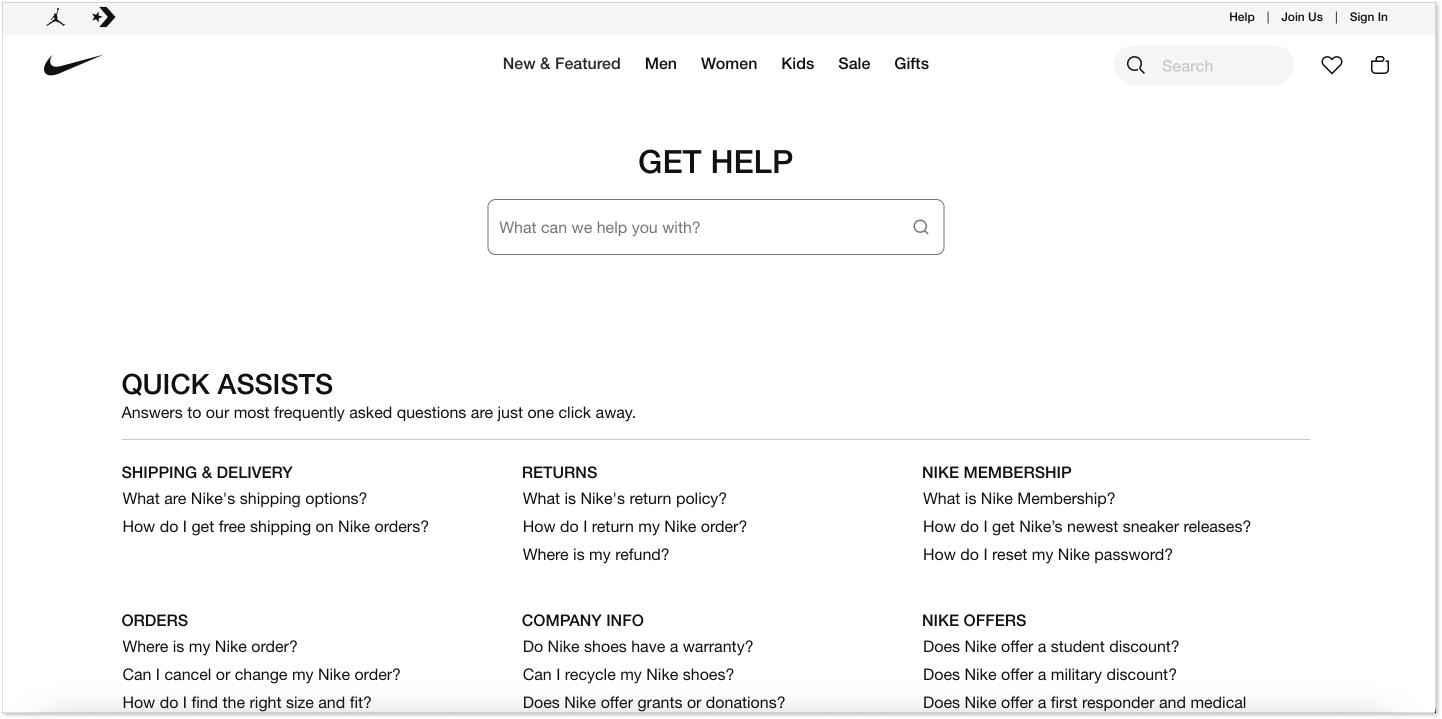1442x719 pixels.
Task: Open 'What is Nike's return policy?'
Action: click(x=624, y=499)
